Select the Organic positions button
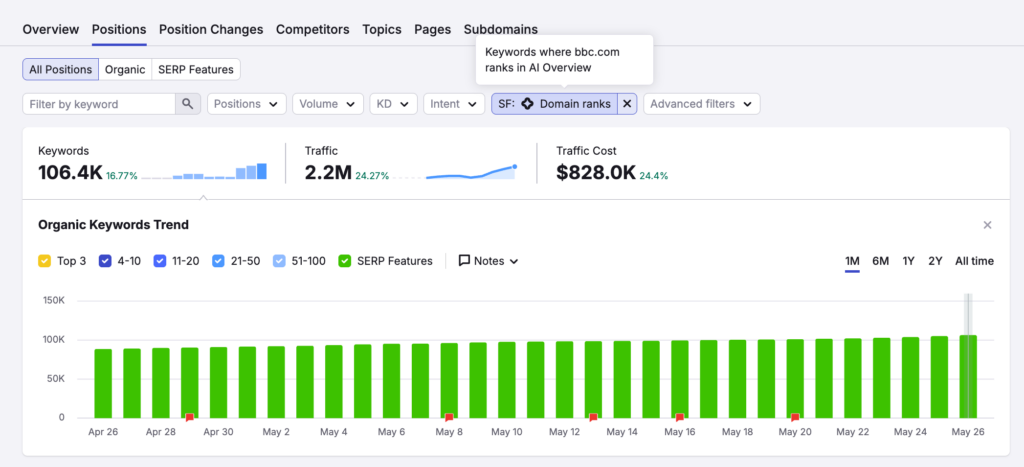1024x467 pixels. tap(125, 69)
